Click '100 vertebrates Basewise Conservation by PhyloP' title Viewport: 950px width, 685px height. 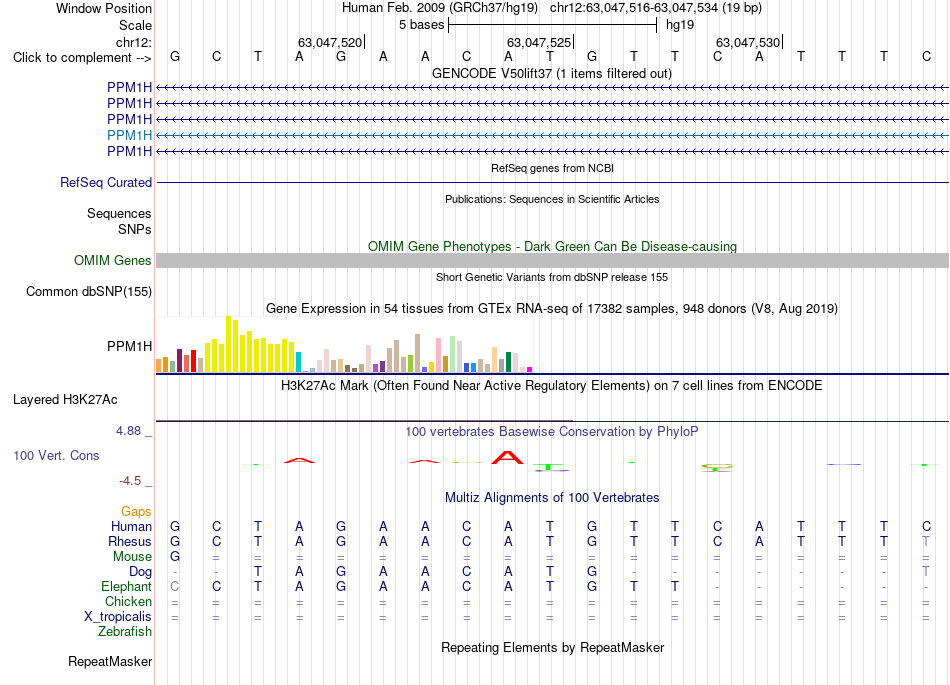click(x=552, y=432)
